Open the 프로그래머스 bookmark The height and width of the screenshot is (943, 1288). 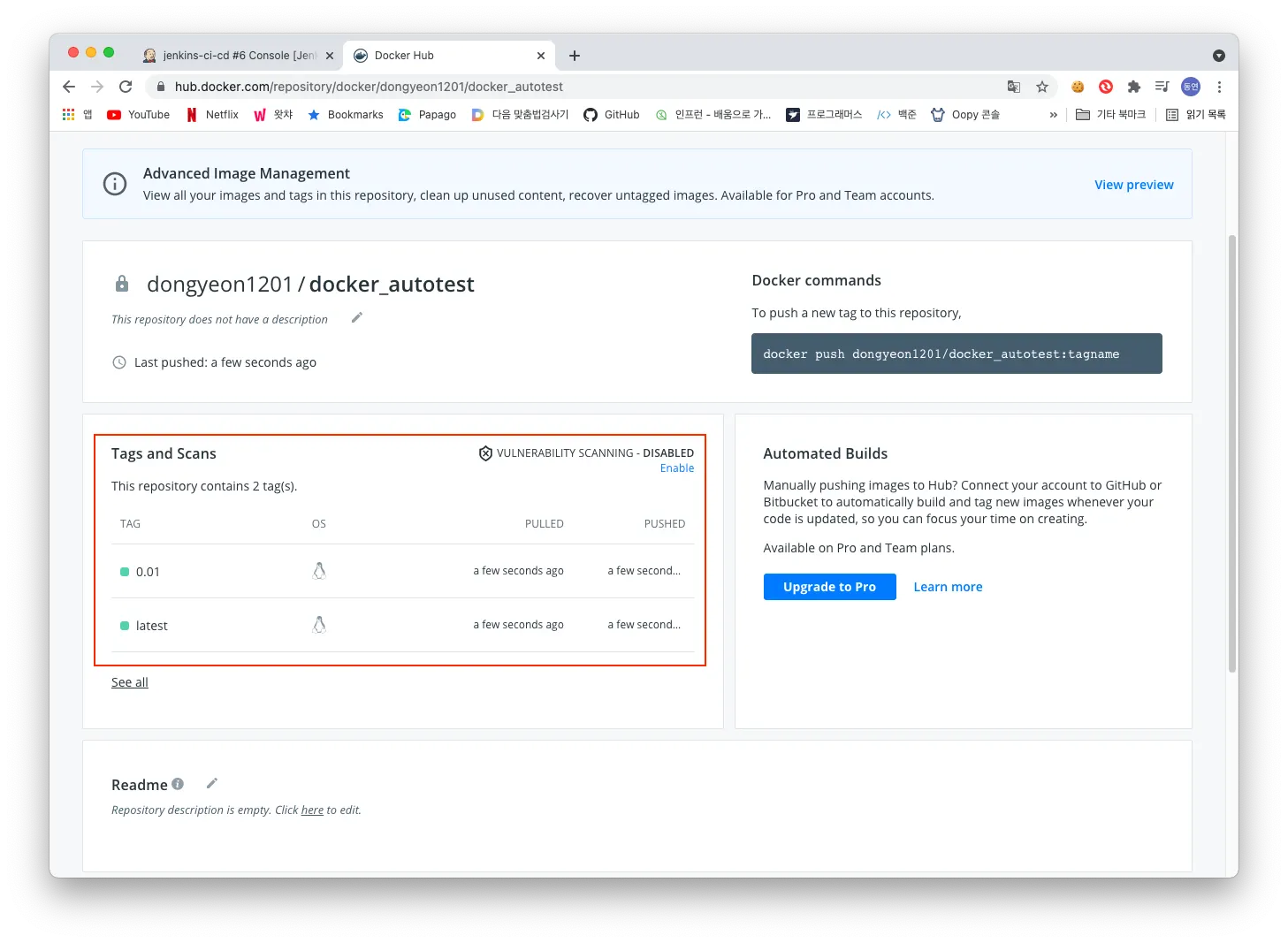tap(824, 115)
